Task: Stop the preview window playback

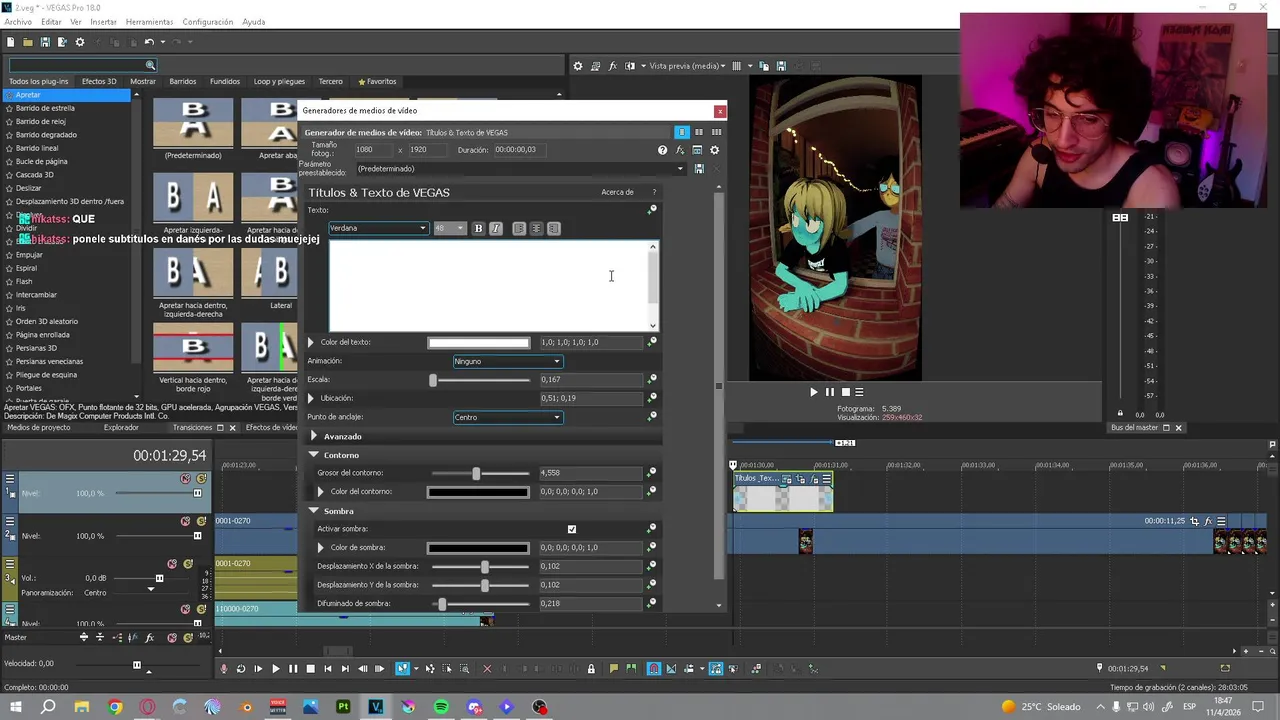Action: click(x=845, y=392)
